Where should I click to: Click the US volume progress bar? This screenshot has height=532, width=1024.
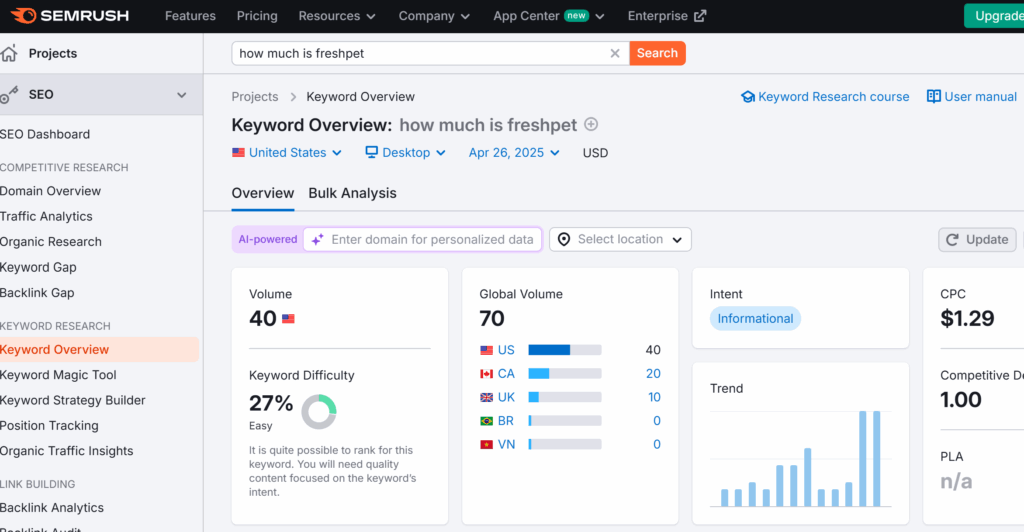[x=565, y=350]
